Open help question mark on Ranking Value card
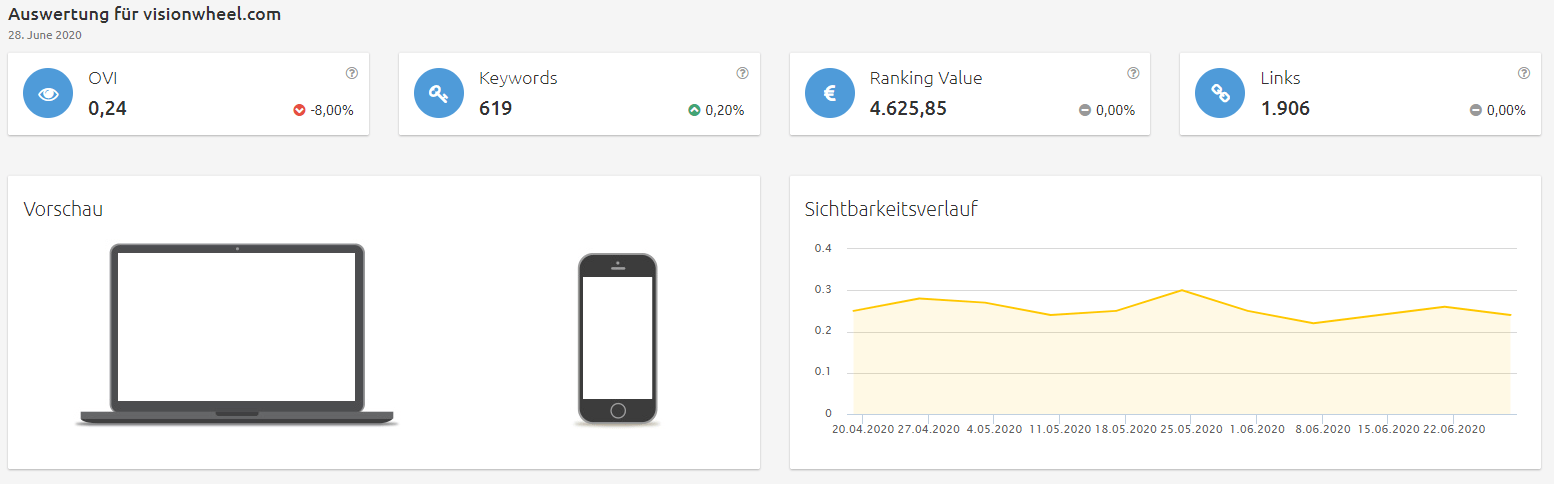Screen dimensions: 1554x484 point(1133,73)
